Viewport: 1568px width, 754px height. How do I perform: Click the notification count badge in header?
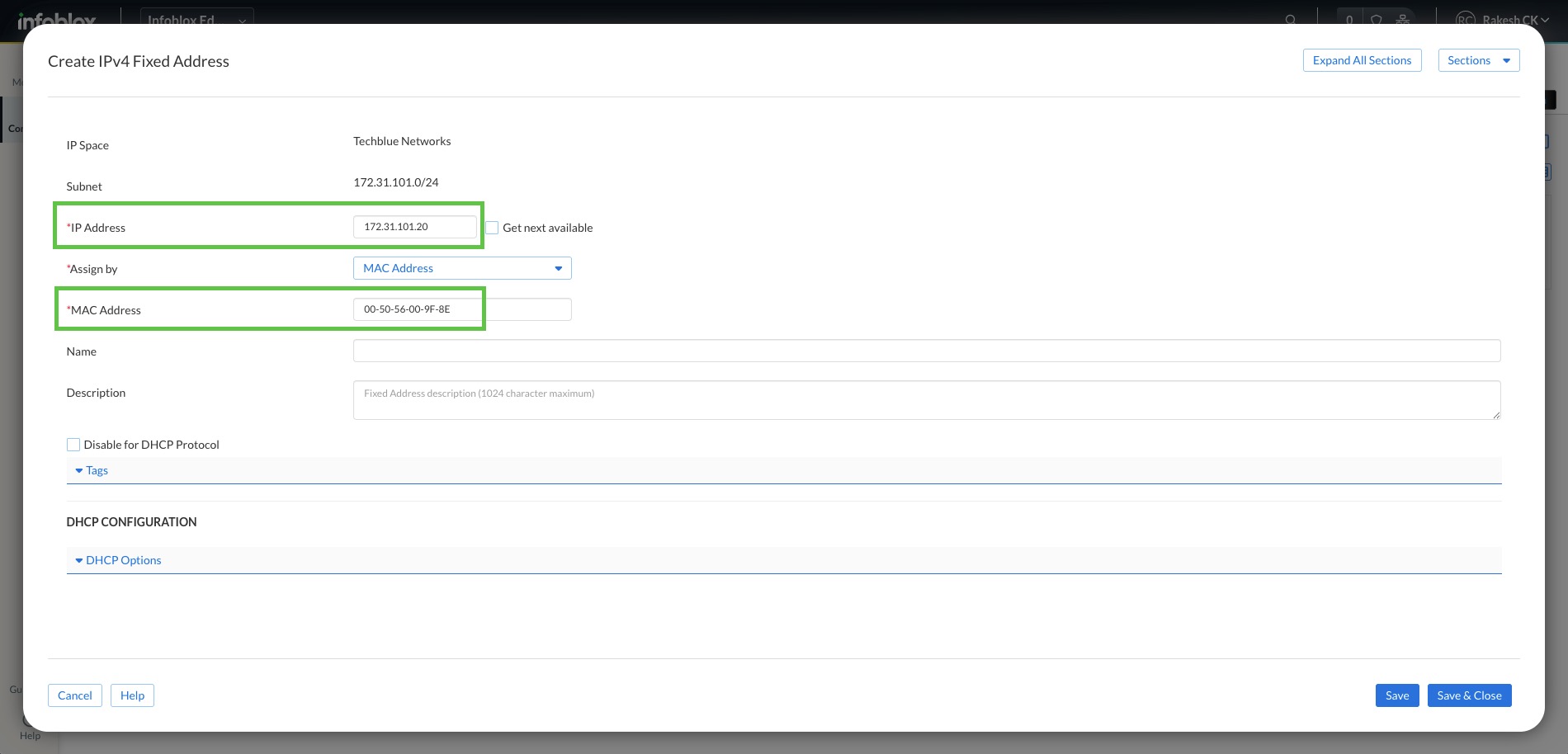tap(1349, 19)
